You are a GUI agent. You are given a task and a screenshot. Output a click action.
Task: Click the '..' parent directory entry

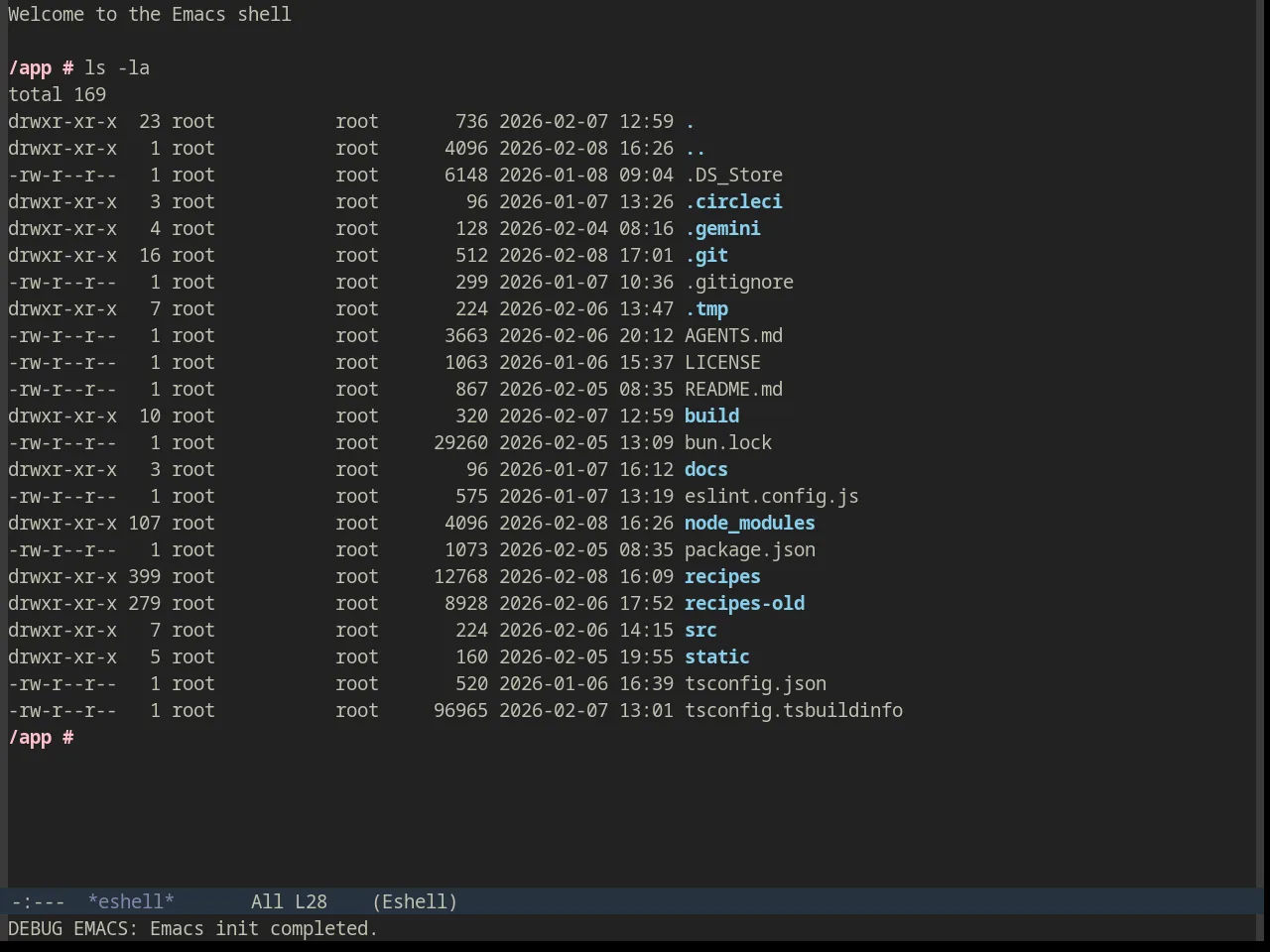(x=696, y=148)
